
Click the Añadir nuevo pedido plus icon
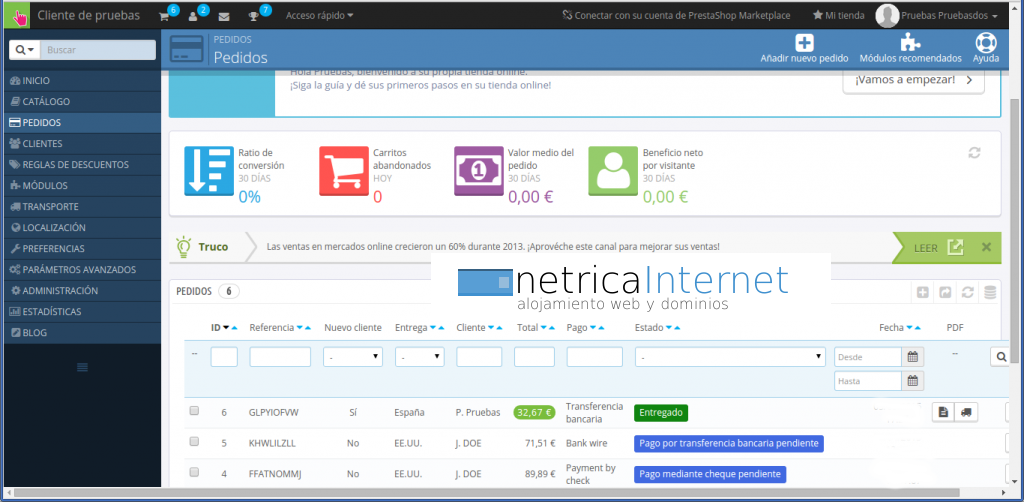click(x=804, y=43)
